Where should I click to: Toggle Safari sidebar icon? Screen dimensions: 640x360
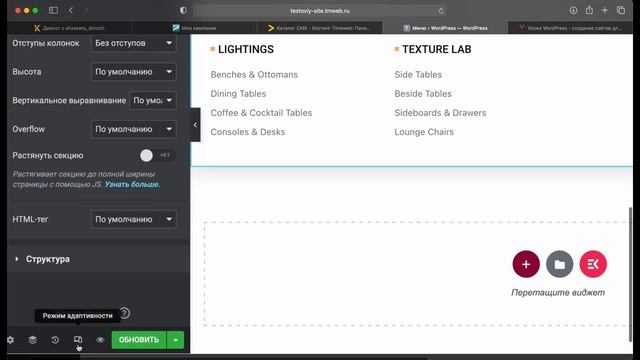pyautogui.click(x=53, y=11)
